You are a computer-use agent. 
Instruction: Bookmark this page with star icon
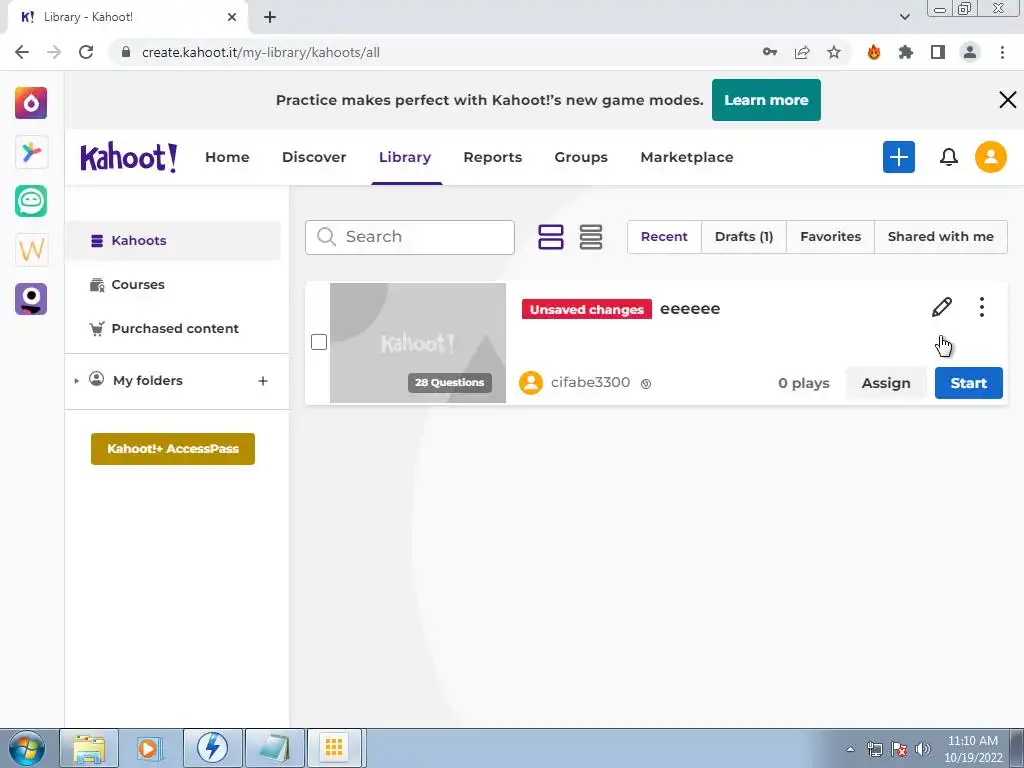coord(834,52)
